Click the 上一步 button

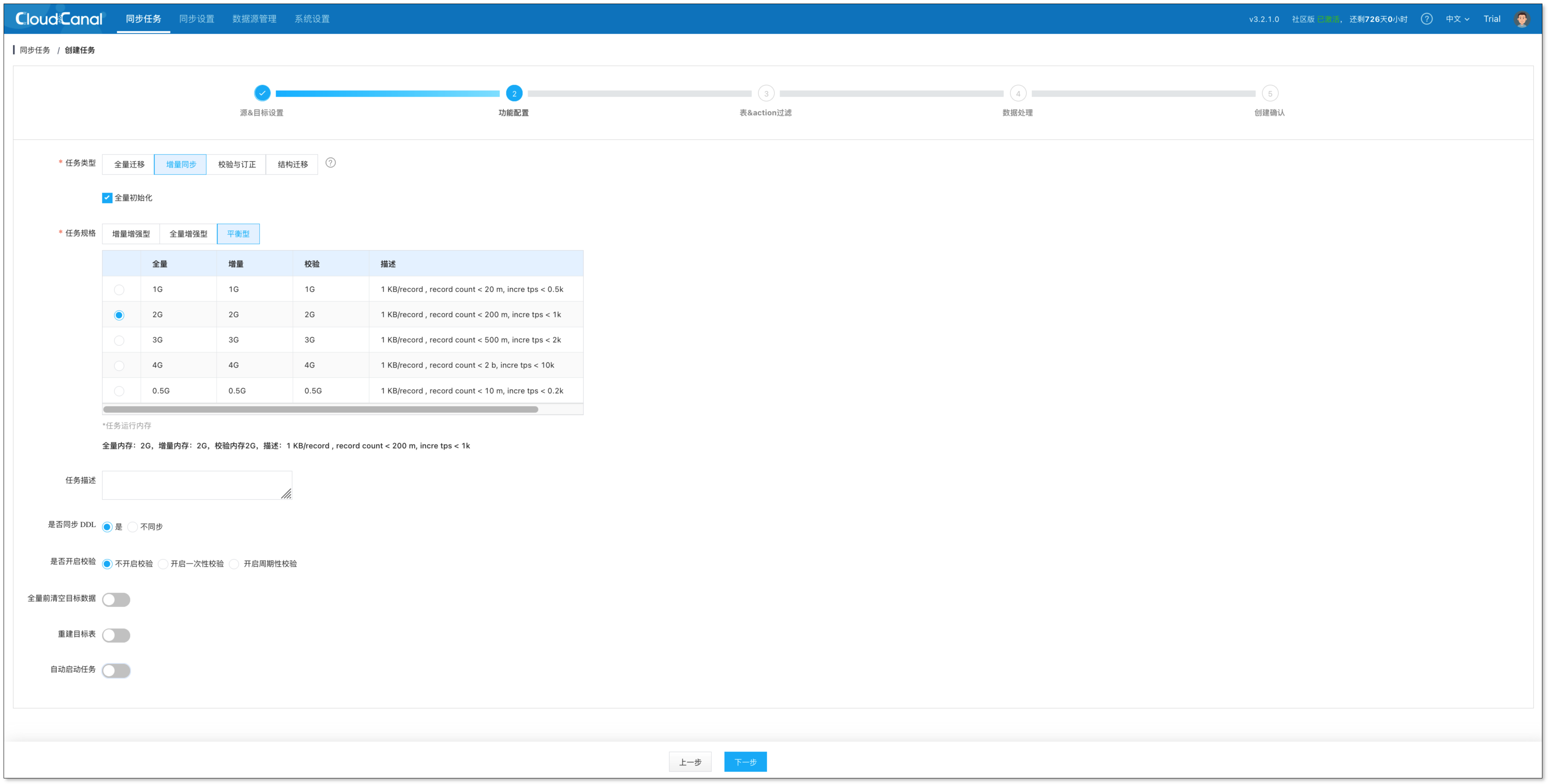coord(690,762)
